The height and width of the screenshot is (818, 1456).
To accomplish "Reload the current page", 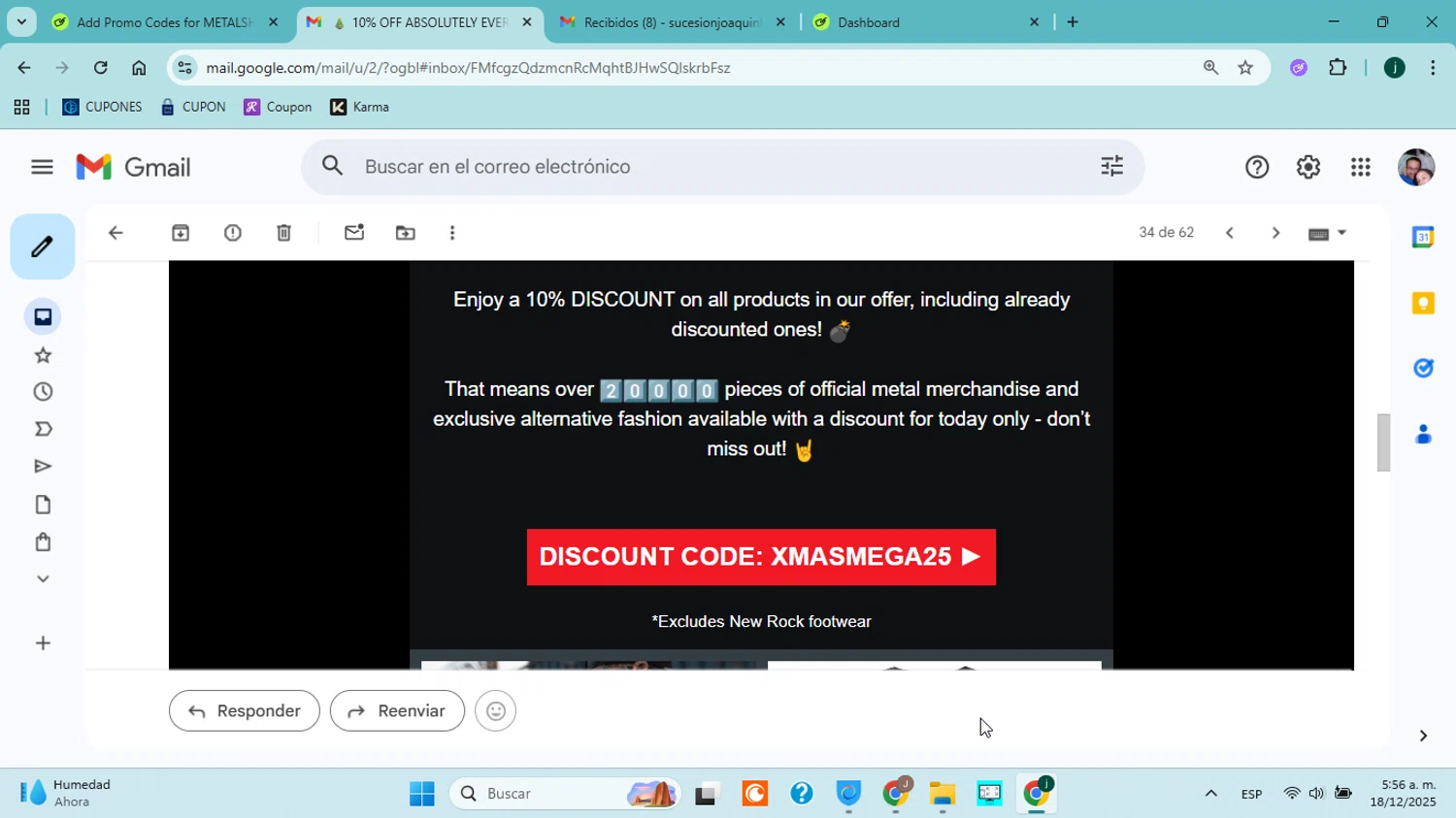I will click(x=100, y=68).
